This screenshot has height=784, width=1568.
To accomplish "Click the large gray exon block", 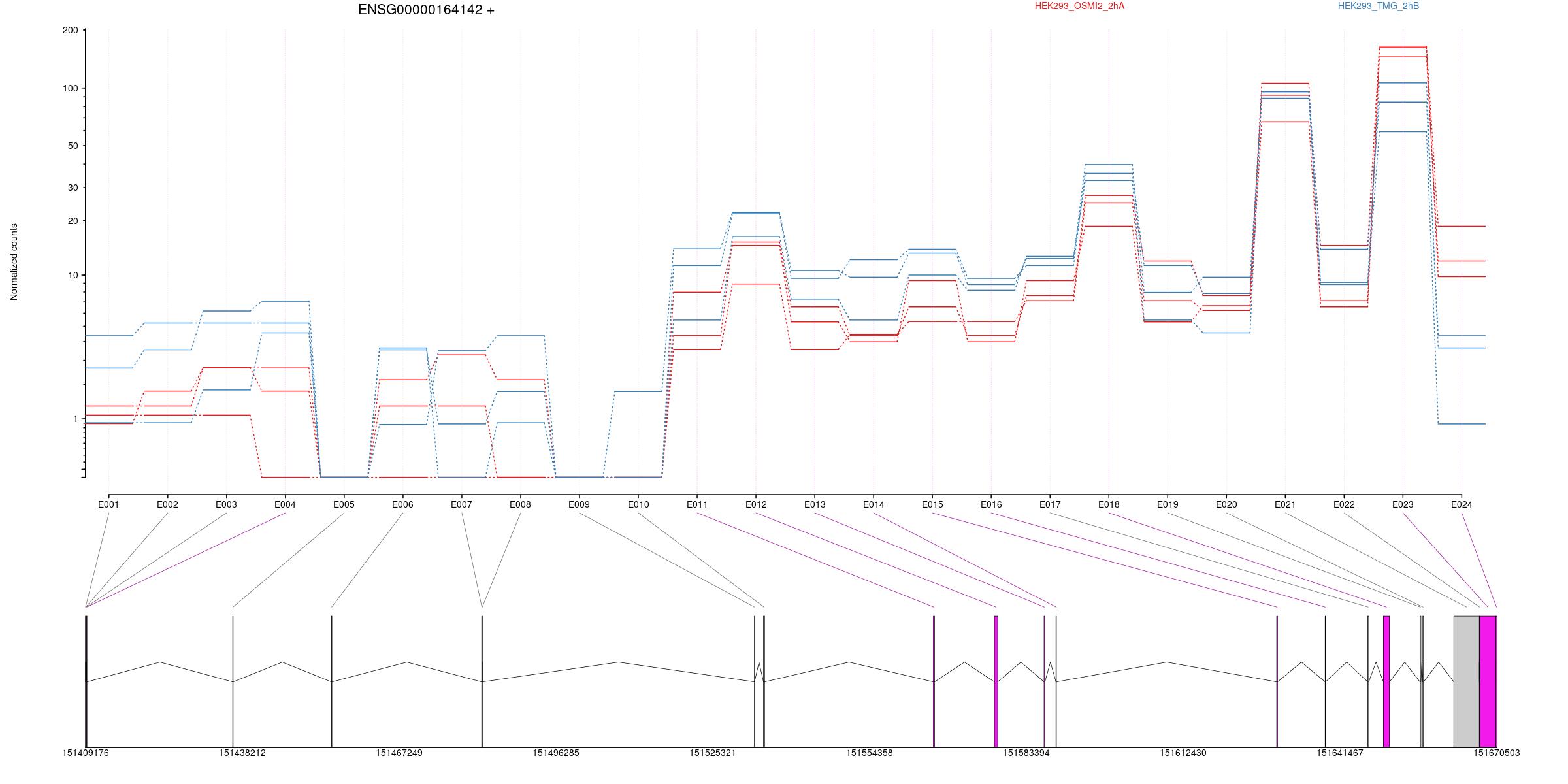I will coord(1467,681).
